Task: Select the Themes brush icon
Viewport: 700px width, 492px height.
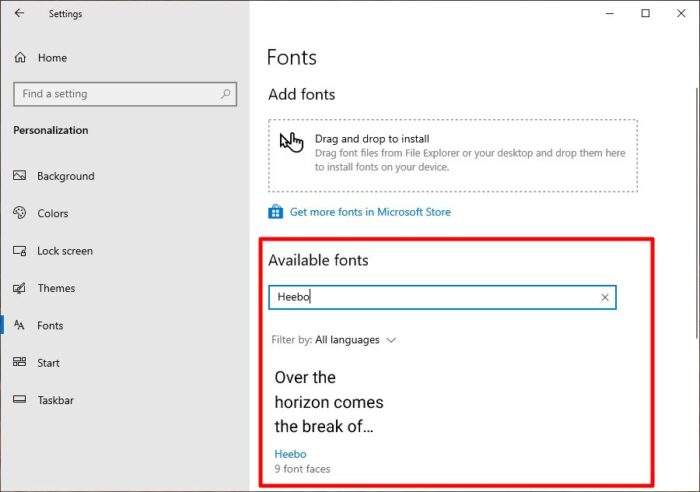Action: click(19, 288)
